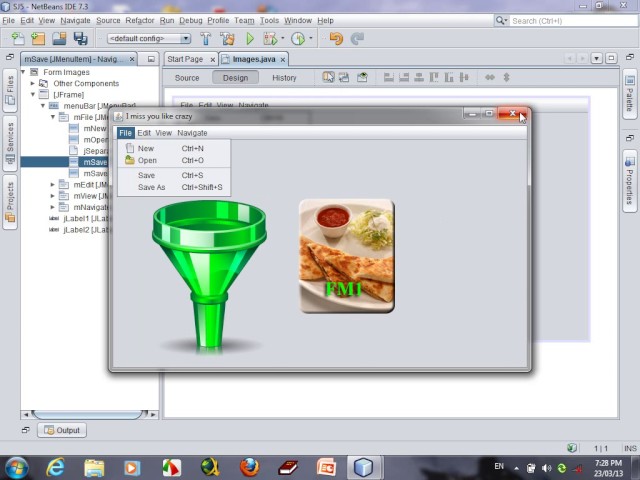Toggle Connection Mode in design toolbar
The height and width of the screenshot is (480, 640).
[x=344, y=77]
